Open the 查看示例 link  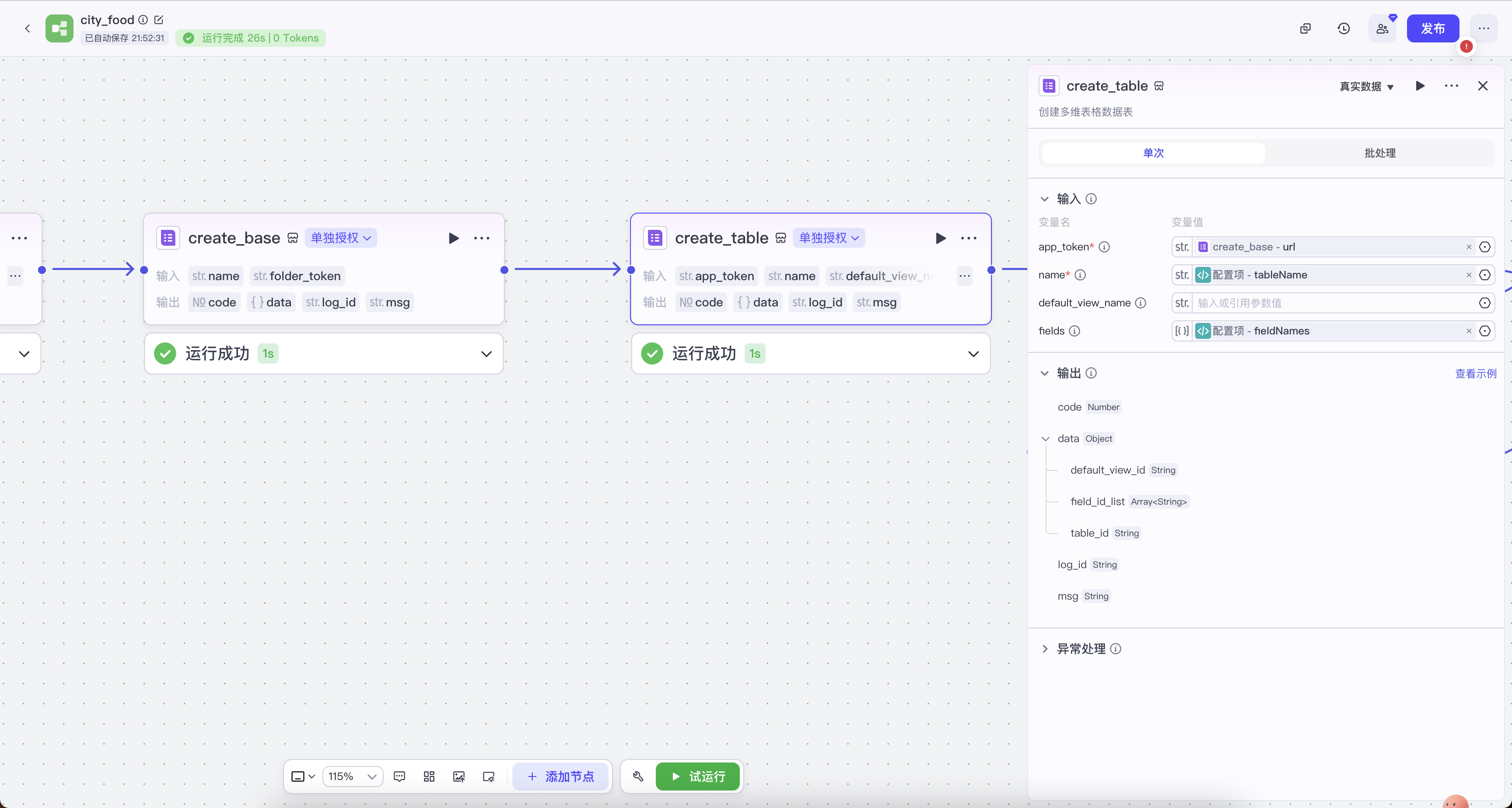(1475, 373)
